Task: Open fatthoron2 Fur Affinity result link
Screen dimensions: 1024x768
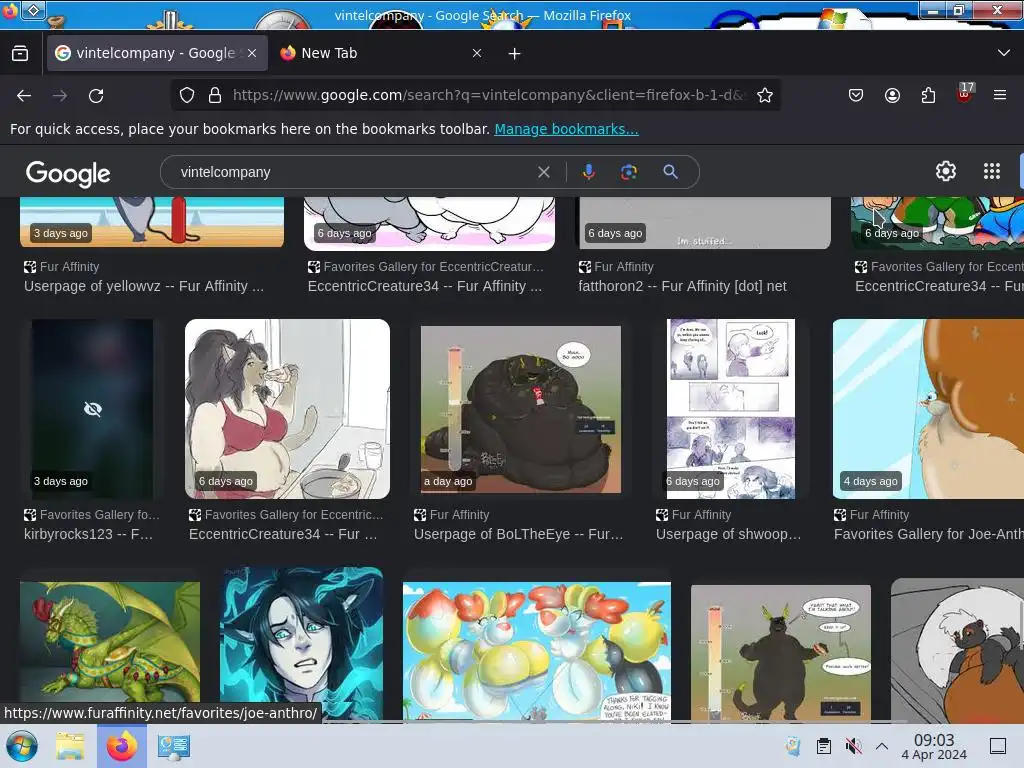Action: click(x=682, y=286)
